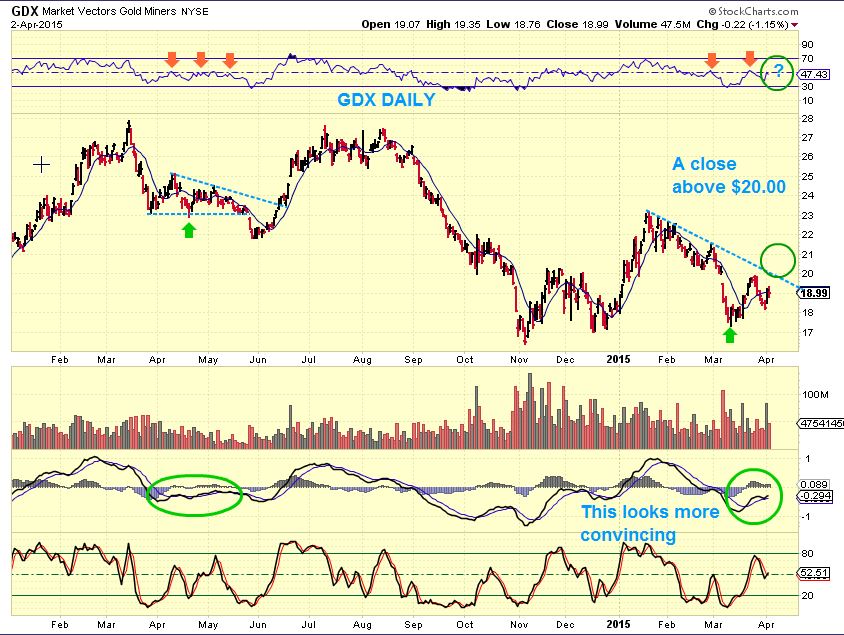Click the Volume 47.5M header value
Viewport: 844px width, 635px height.
652,24
